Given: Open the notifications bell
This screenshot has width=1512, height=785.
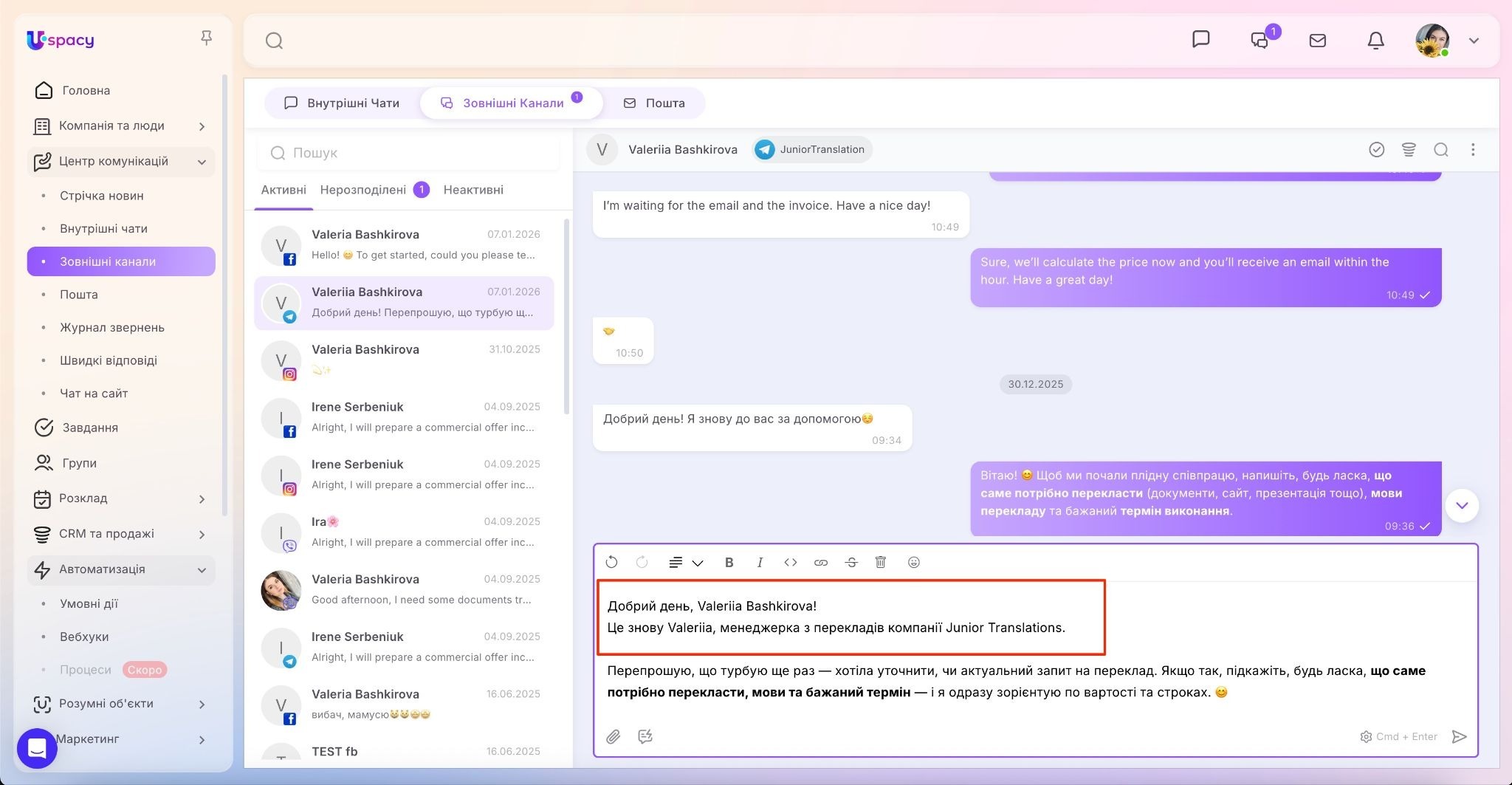Looking at the screenshot, I should click(1375, 41).
